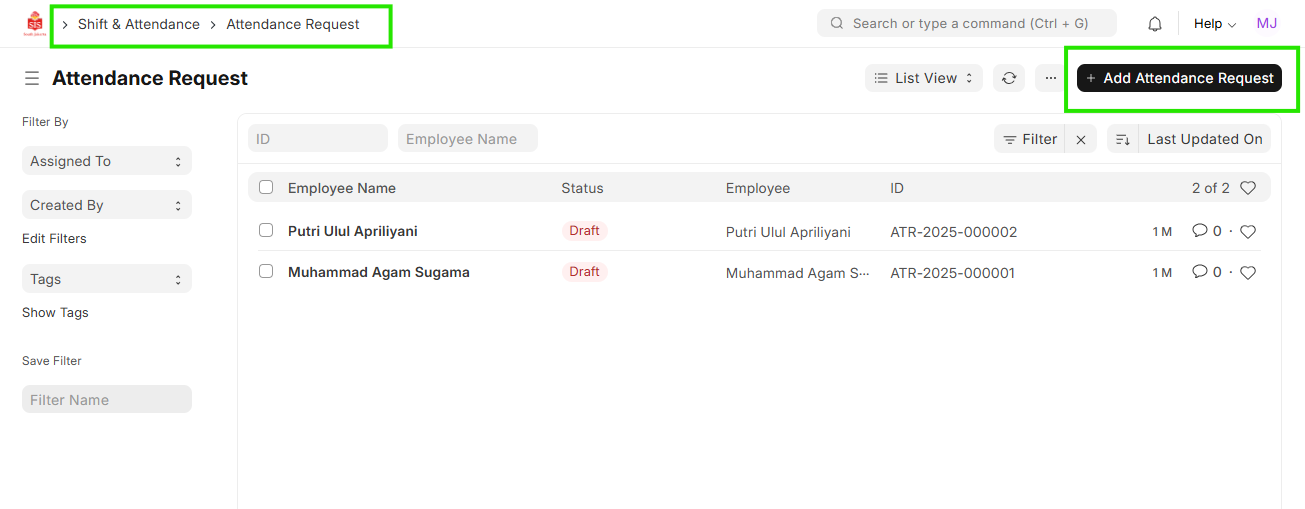The height and width of the screenshot is (509, 1305).
Task: Refresh the attendance request list
Action: pos(1009,78)
